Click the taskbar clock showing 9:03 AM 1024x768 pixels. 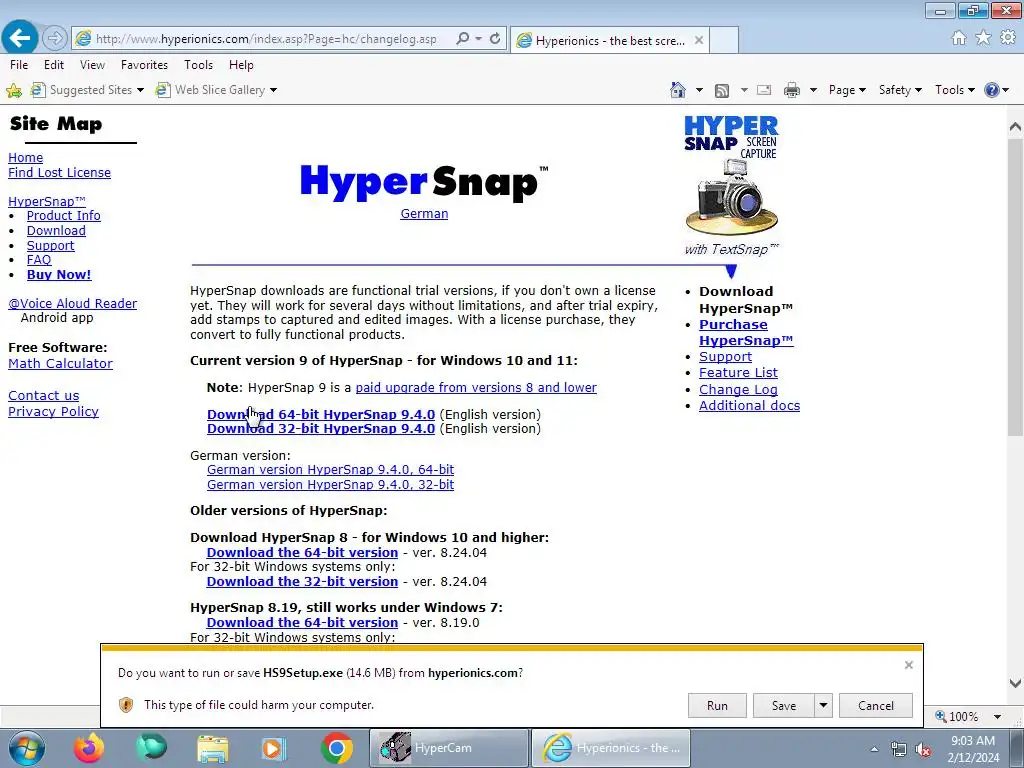pos(973,749)
